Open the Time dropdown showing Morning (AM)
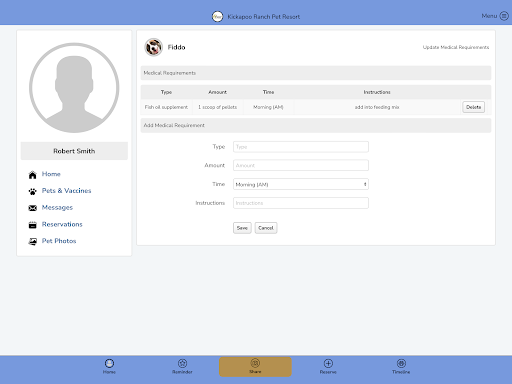The width and height of the screenshot is (512, 384). [301, 184]
